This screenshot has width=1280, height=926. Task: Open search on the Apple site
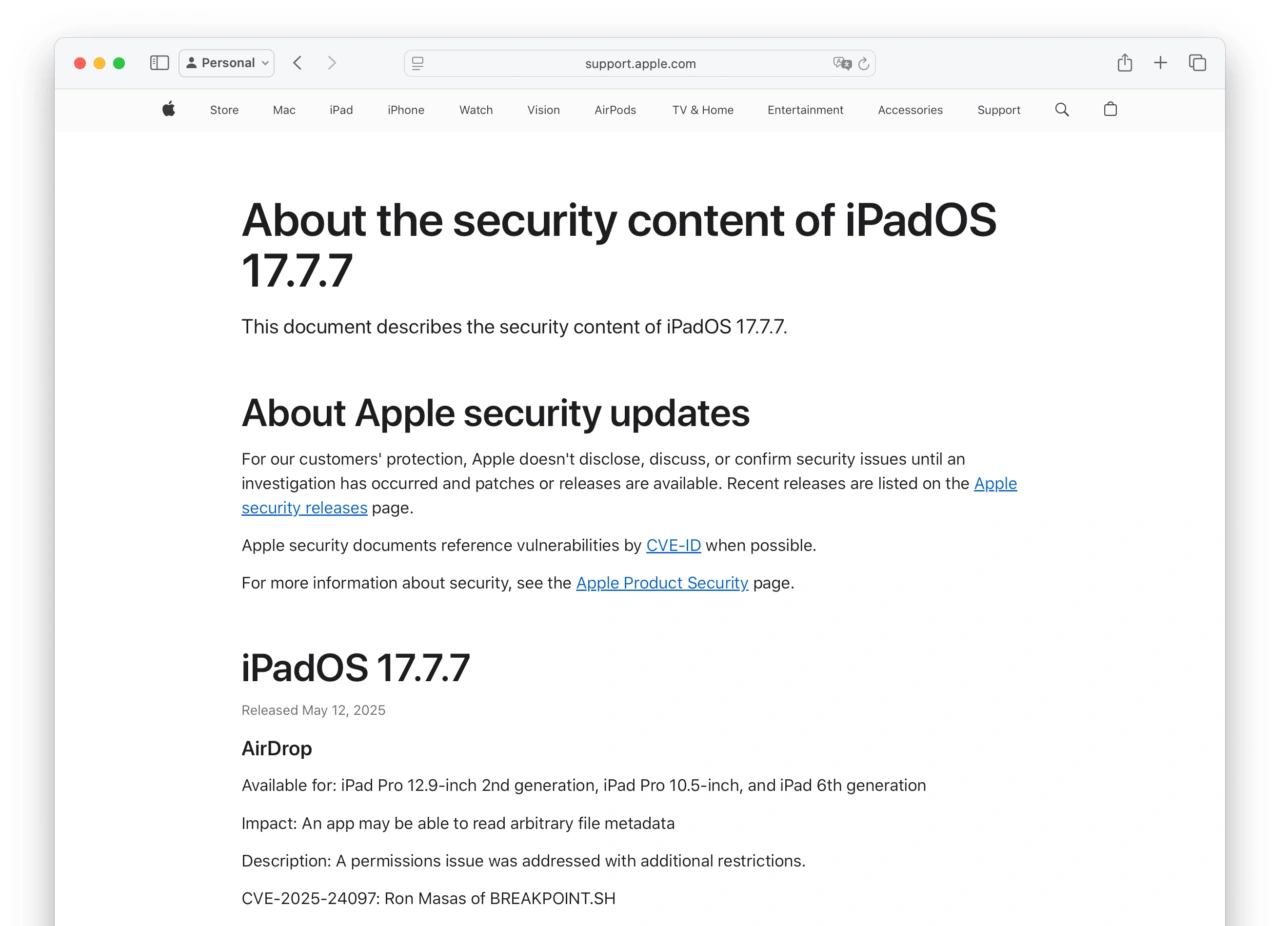(1062, 110)
